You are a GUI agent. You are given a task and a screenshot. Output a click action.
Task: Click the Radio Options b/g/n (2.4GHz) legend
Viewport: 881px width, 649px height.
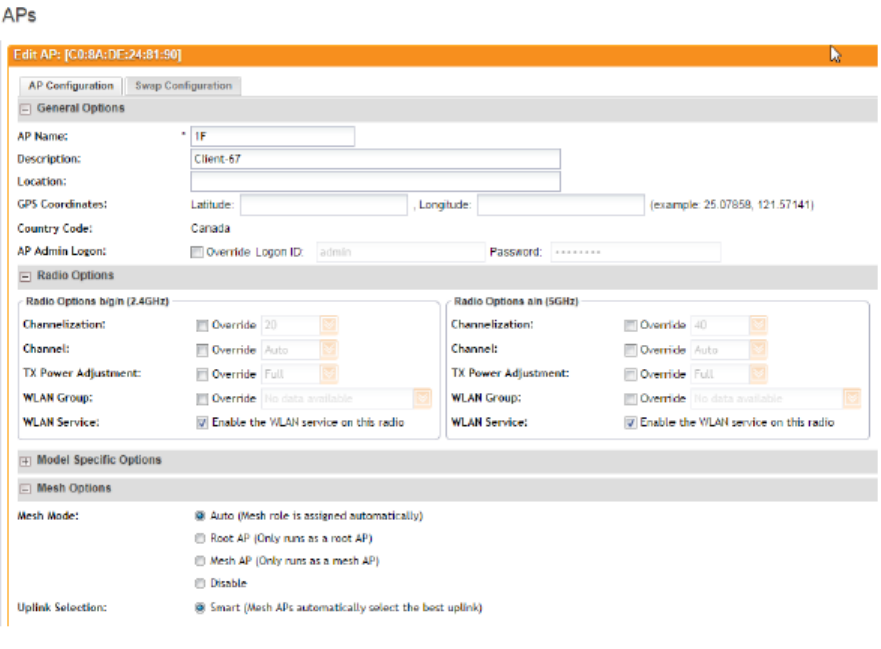point(97,302)
